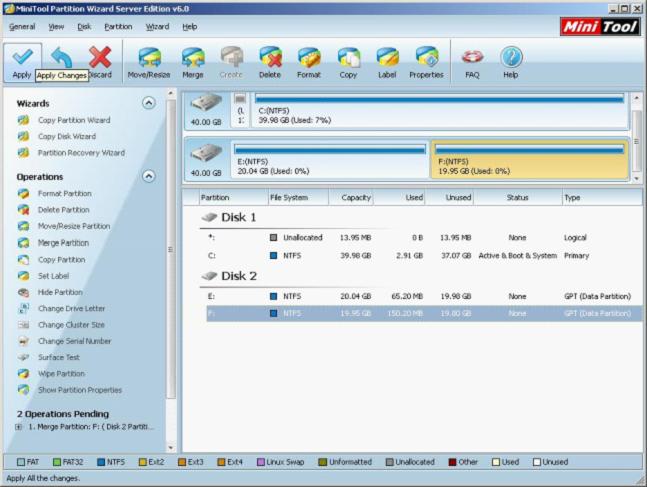Expand the pending Merge Partition operation
This screenshot has height=487, width=647.
(x=20, y=427)
